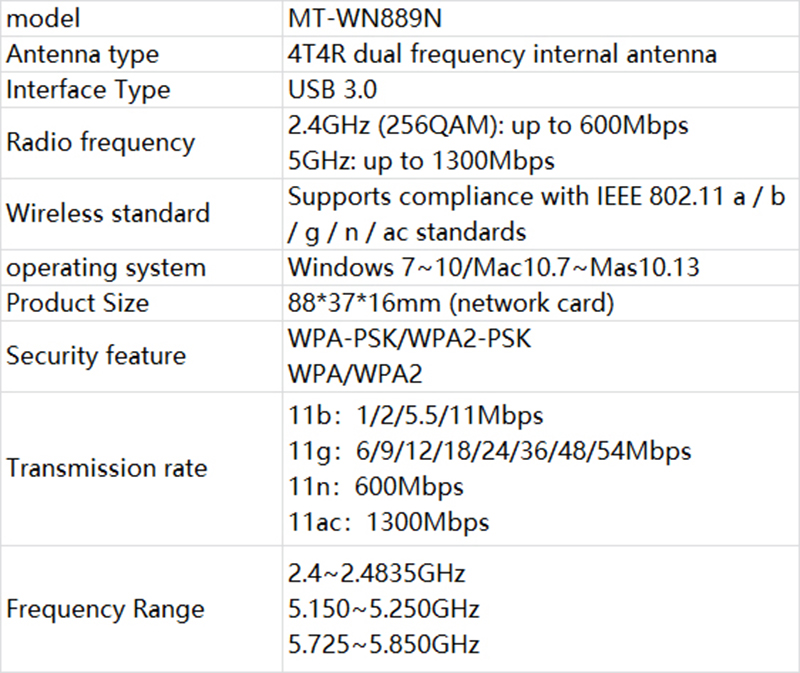Select the WPA-PSK/WPA2-PSK text line
The image size is (800, 673).
pos(408,339)
